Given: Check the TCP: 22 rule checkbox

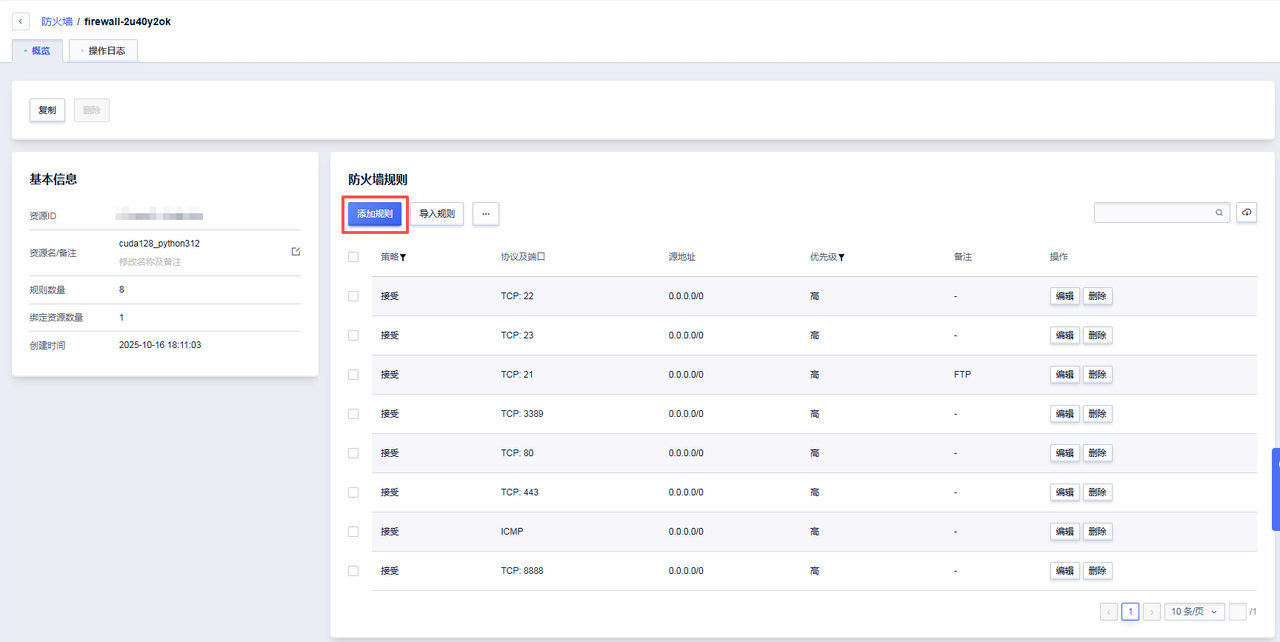Looking at the screenshot, I should (353, 296).
